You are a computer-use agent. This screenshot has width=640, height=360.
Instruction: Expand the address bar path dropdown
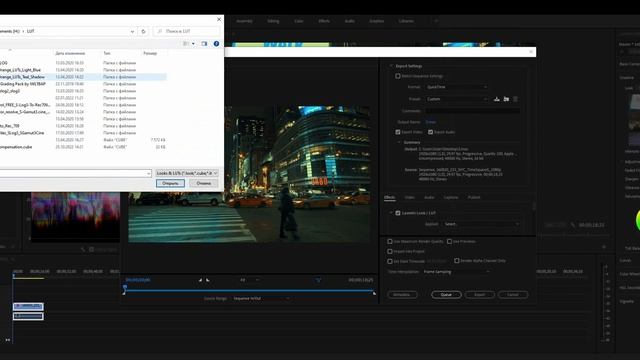[x=132, y=31]
